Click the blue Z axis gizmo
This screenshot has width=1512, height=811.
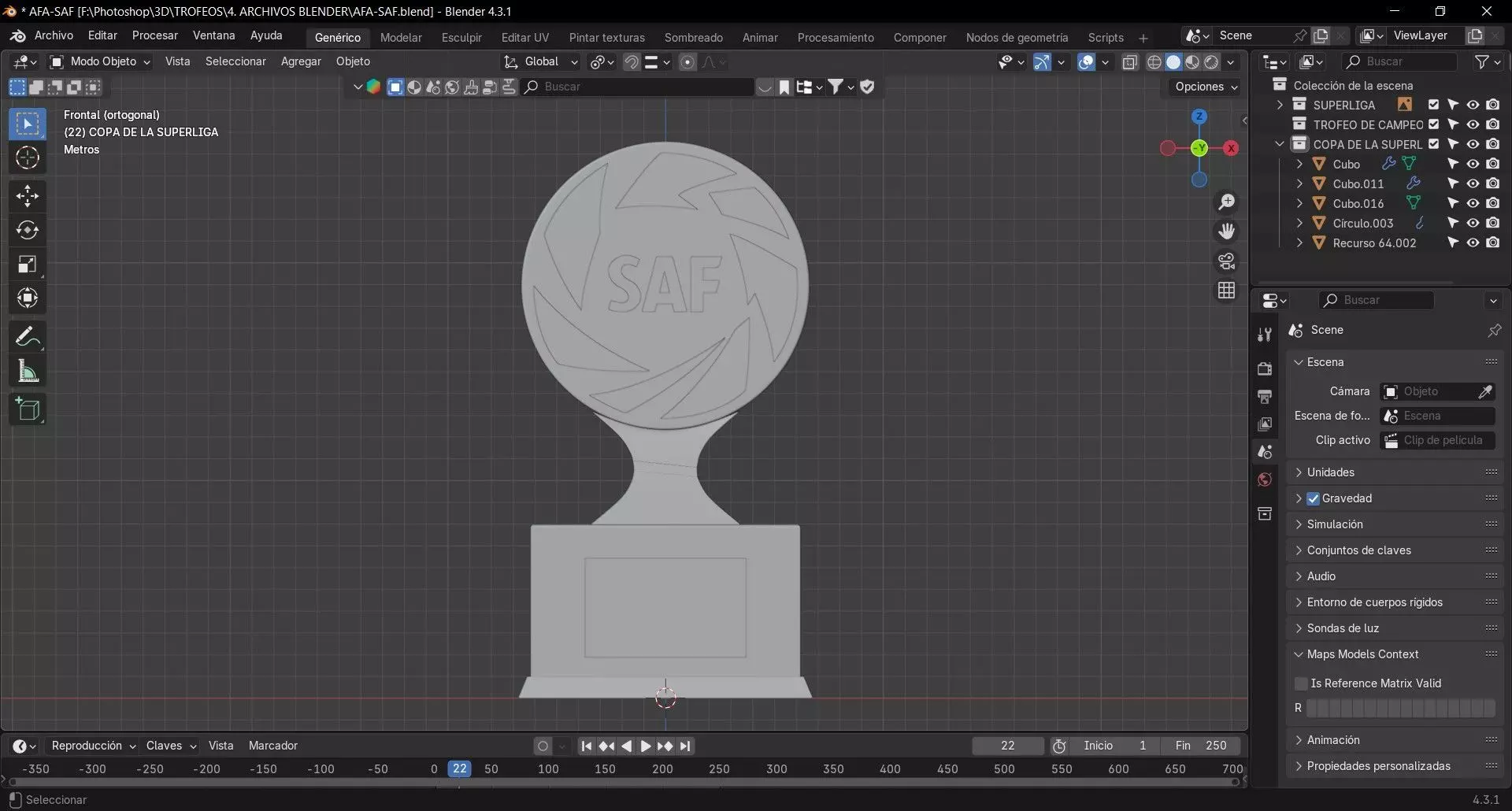(x=1199, y=117)
